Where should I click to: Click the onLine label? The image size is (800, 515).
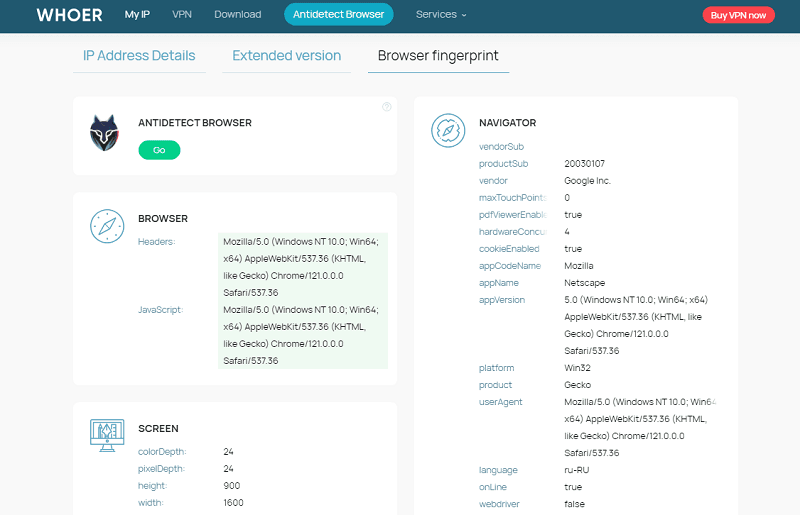493,487
